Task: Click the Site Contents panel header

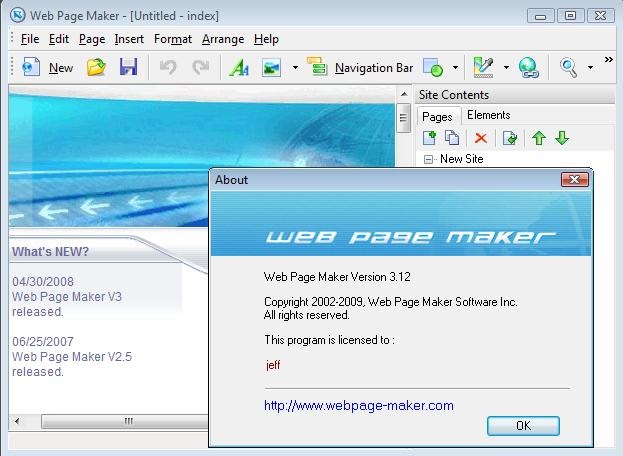Action: click(x=515, y=95)
